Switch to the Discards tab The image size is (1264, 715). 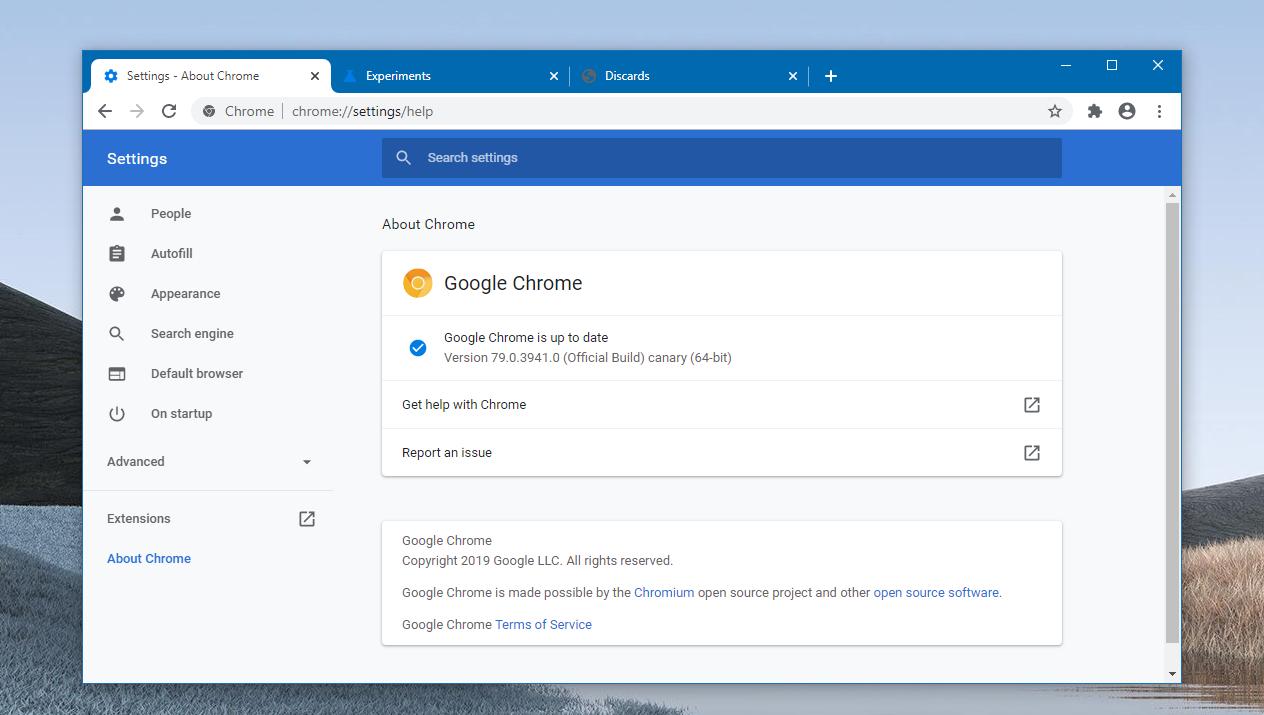pos(628,75)
